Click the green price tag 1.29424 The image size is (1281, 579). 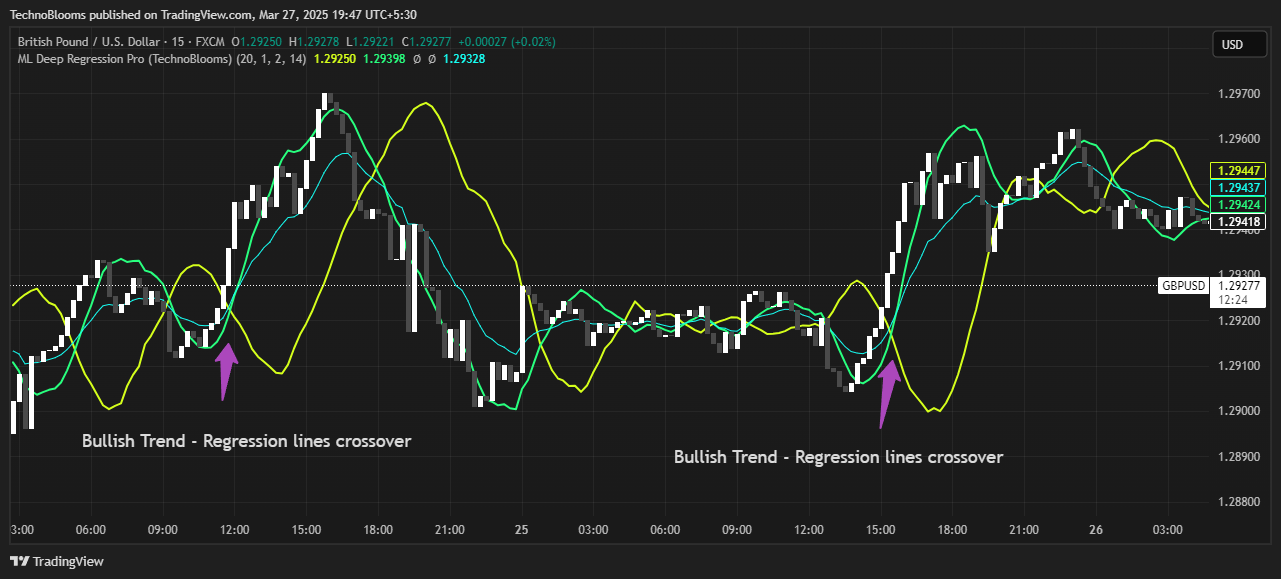point(1238,205)
